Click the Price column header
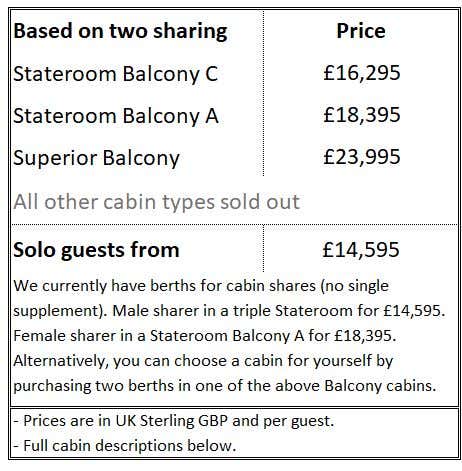This screenshot has width=462, height=471. coord(361,31)
